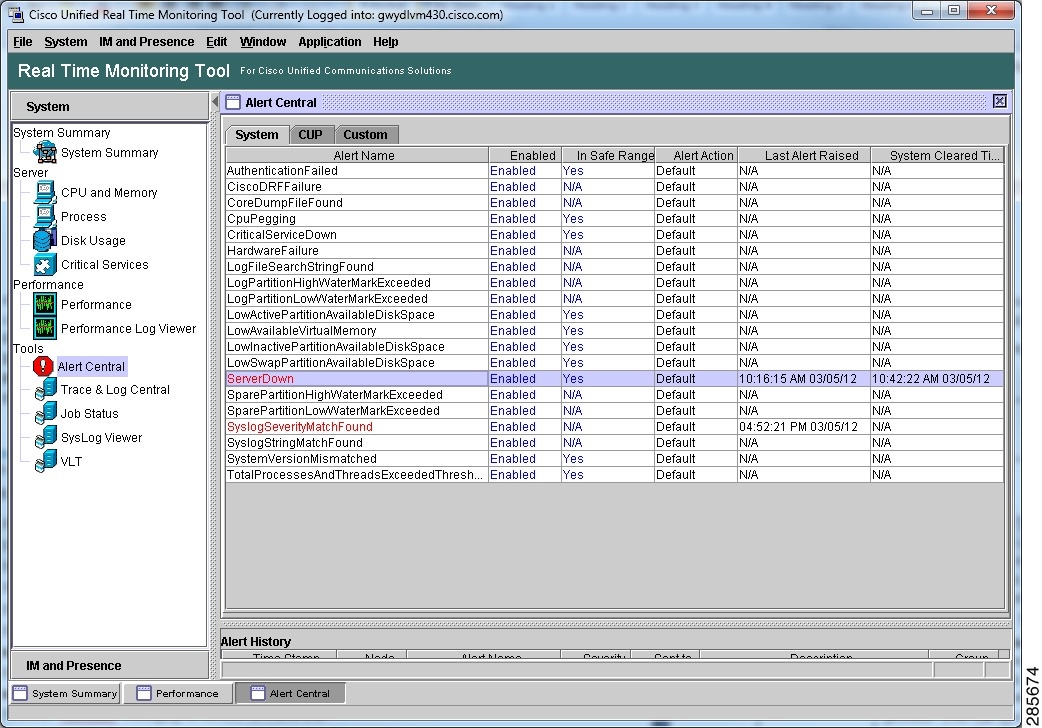Image resolution: width=1042 pixels, height=728 pixels.
Task: Open the Help menu
Action: pos(385,42)
